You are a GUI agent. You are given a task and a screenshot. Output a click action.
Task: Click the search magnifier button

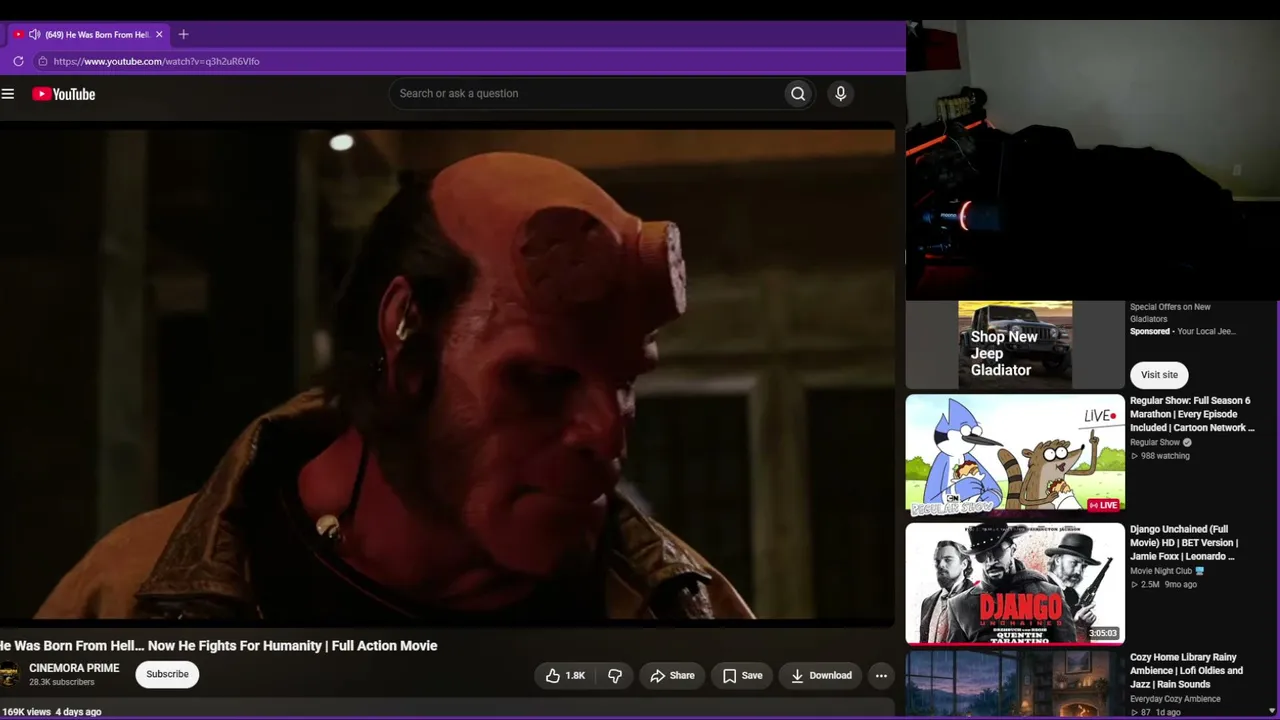798,94
